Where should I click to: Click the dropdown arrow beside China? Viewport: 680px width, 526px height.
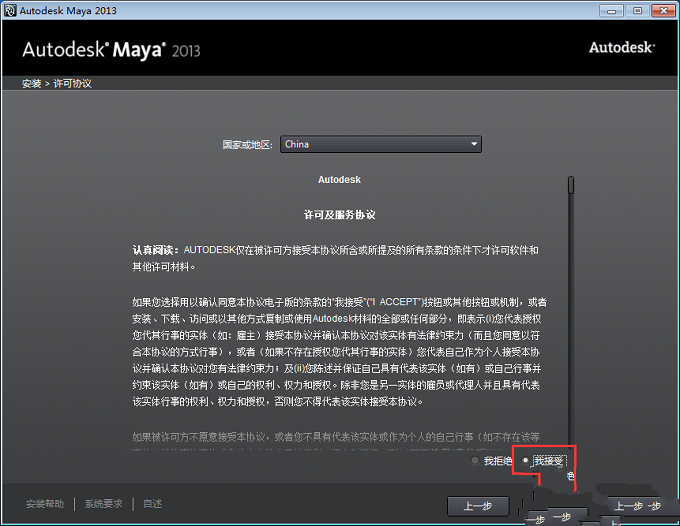point(474,144)
